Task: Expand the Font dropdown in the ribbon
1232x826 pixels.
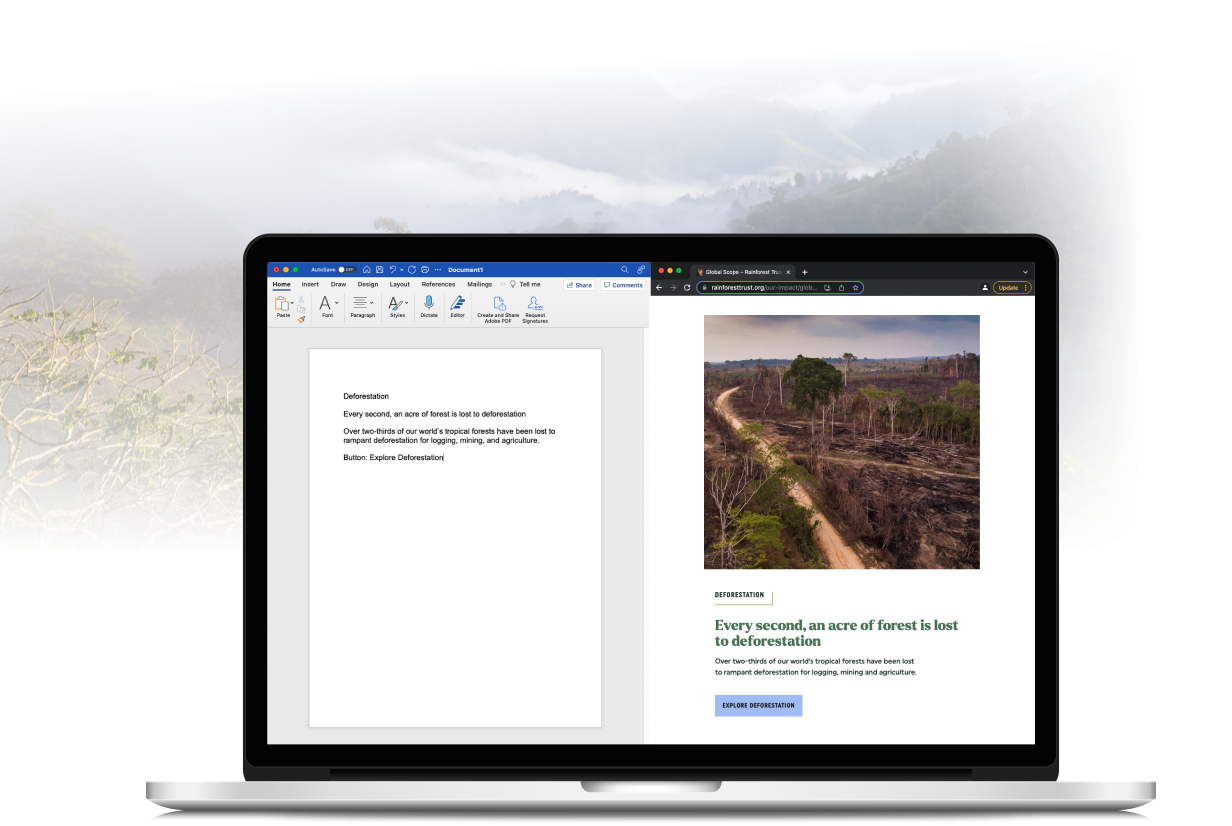Action: pos(336,303)
